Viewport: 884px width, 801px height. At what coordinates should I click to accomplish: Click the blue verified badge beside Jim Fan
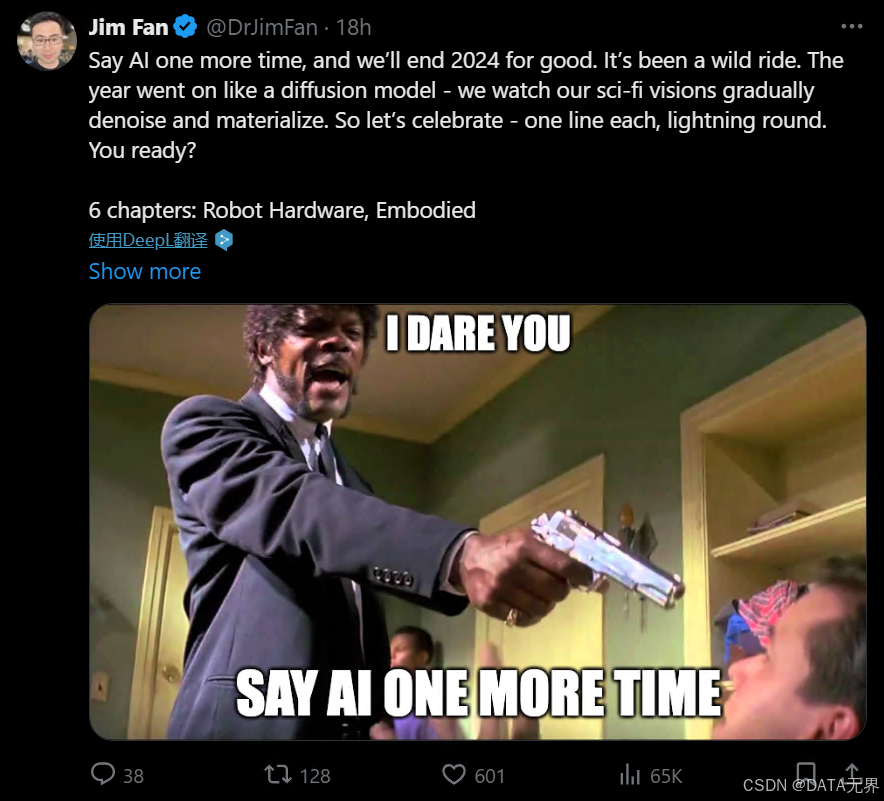click(x=185, y=26)
